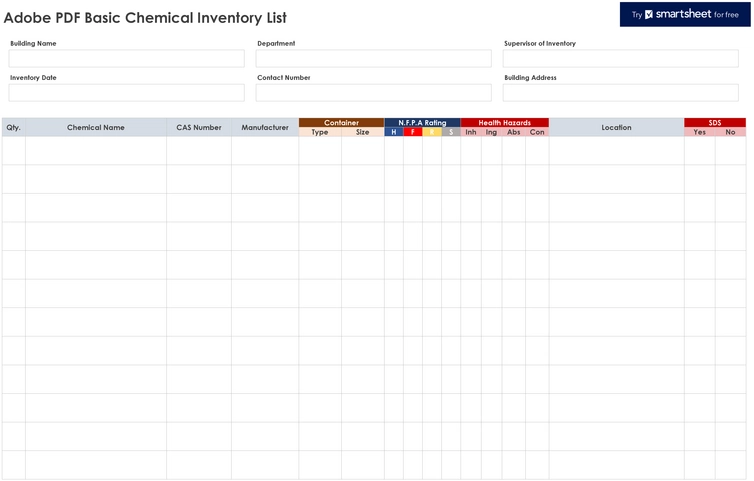754x481 pixels.
Task: Click the N.F.P.A Rating group header
Action: point(422,123)
